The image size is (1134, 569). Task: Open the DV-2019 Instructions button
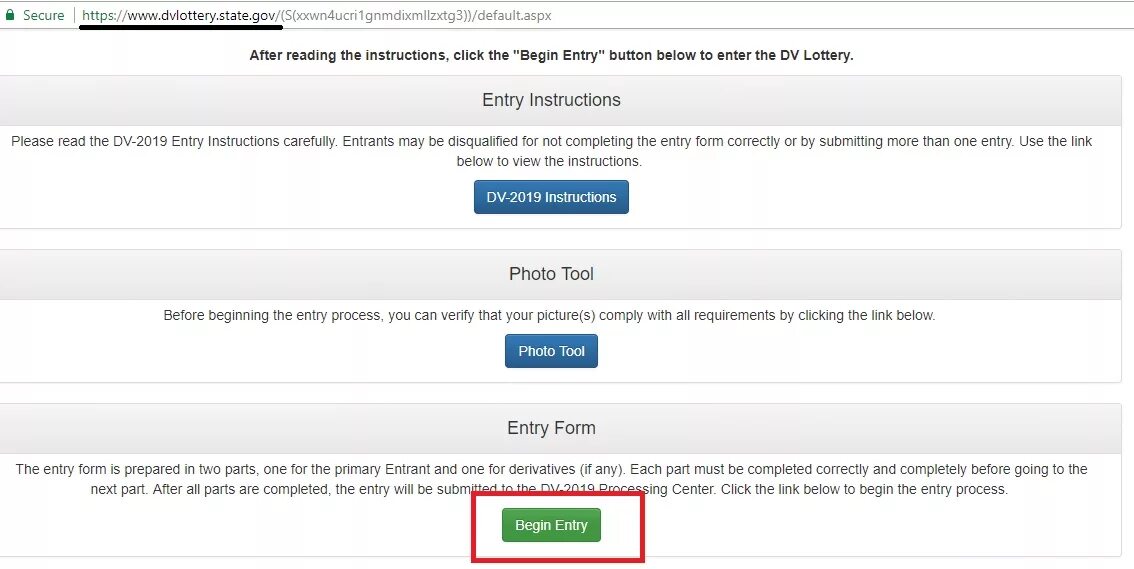551,197
